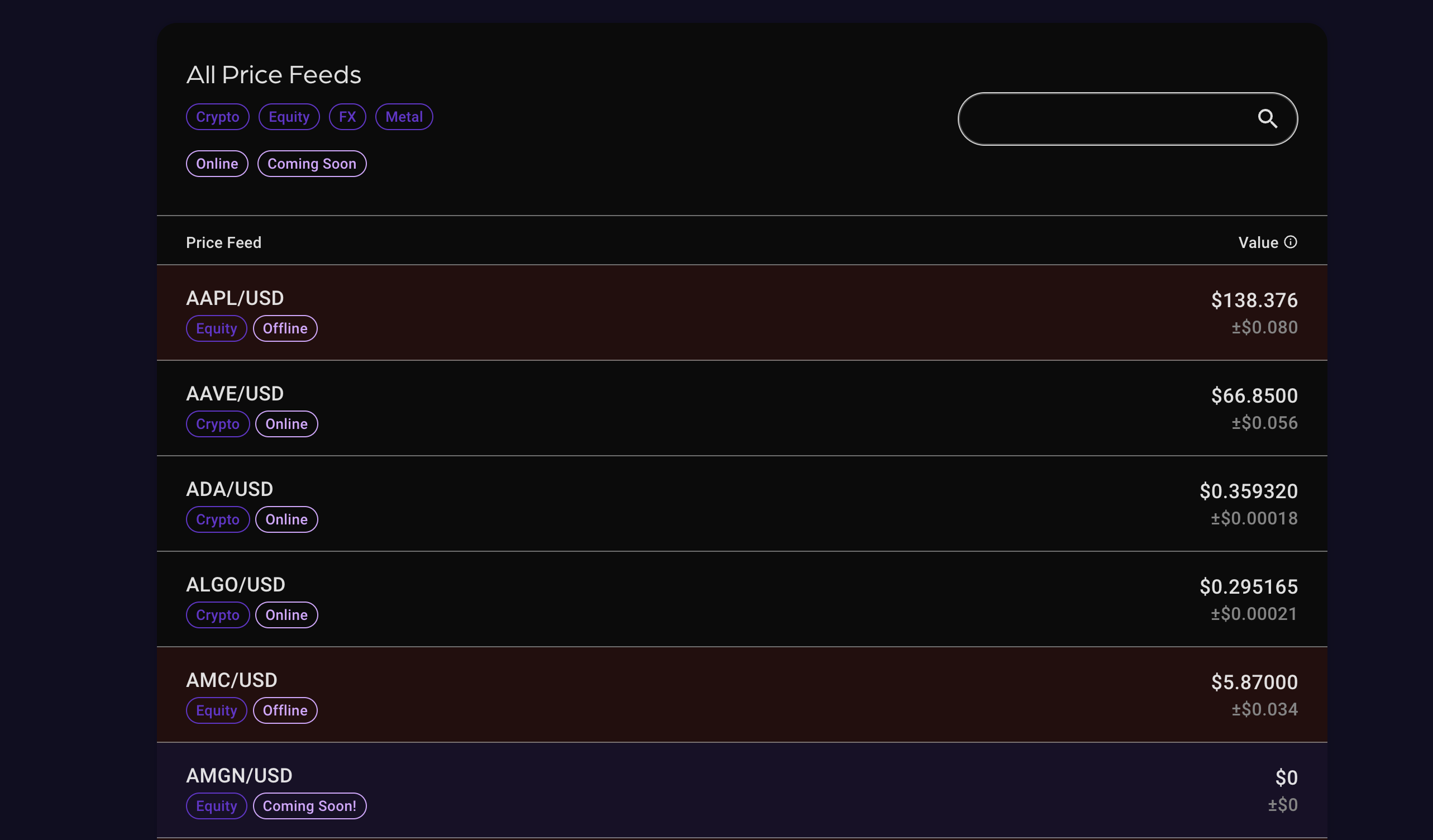Click the Price Feed column header
This screenshot has height=840, width=1433.
coord(223,243)
